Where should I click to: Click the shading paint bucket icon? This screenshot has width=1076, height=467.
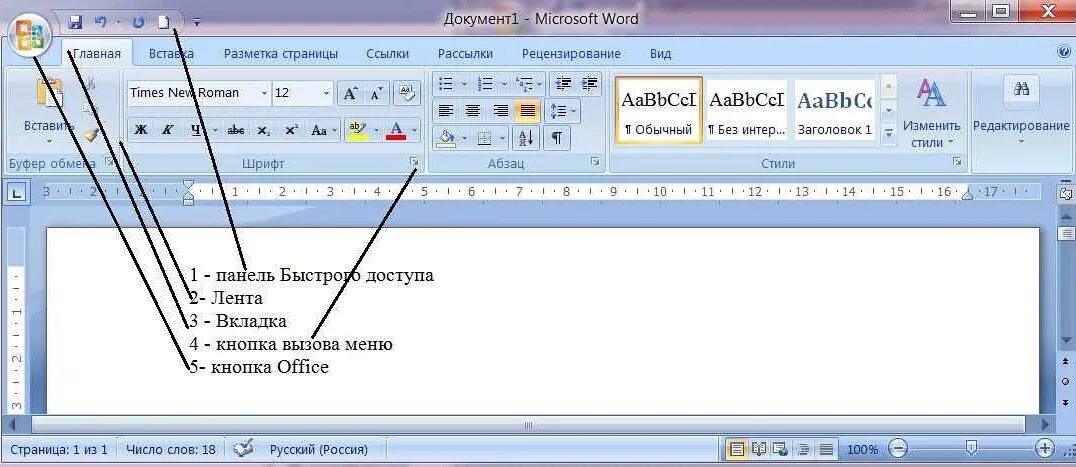coord(446,139)
